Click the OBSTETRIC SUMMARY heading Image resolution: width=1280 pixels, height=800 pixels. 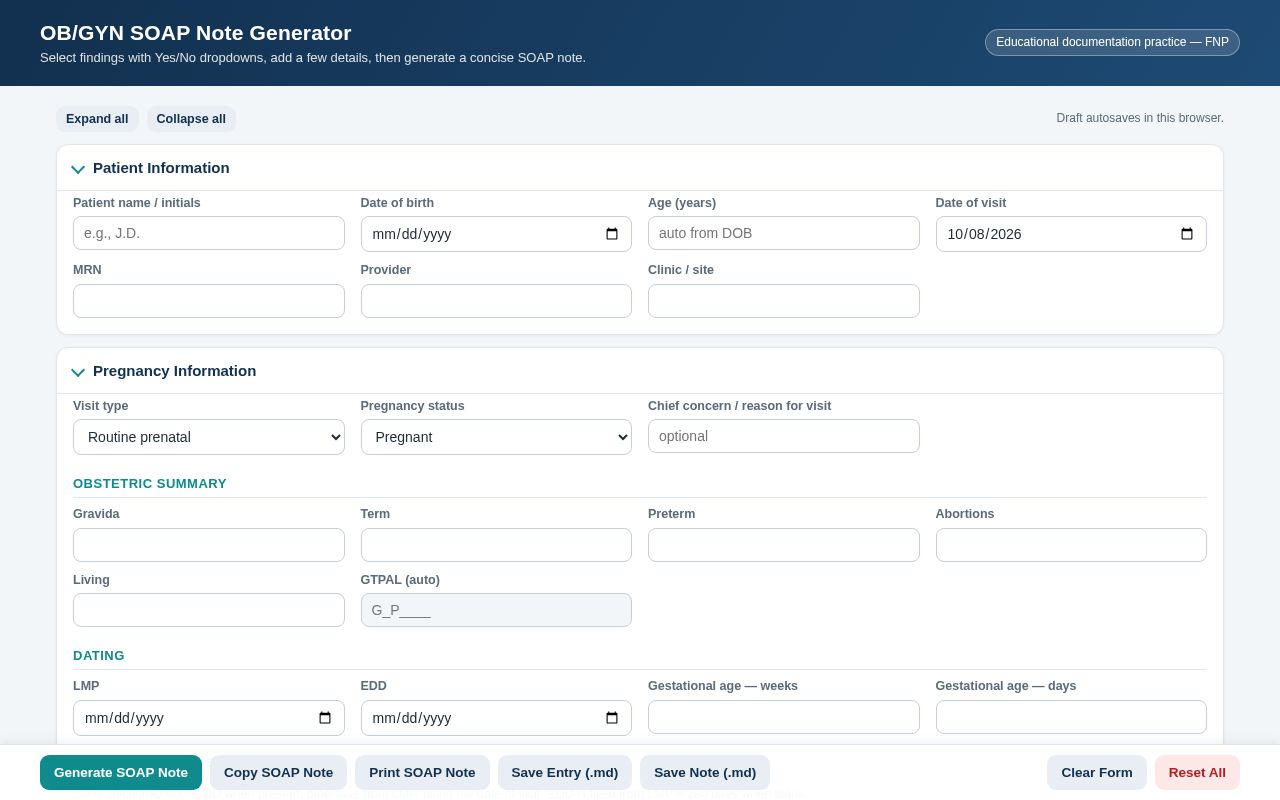(x=150, y=484)
